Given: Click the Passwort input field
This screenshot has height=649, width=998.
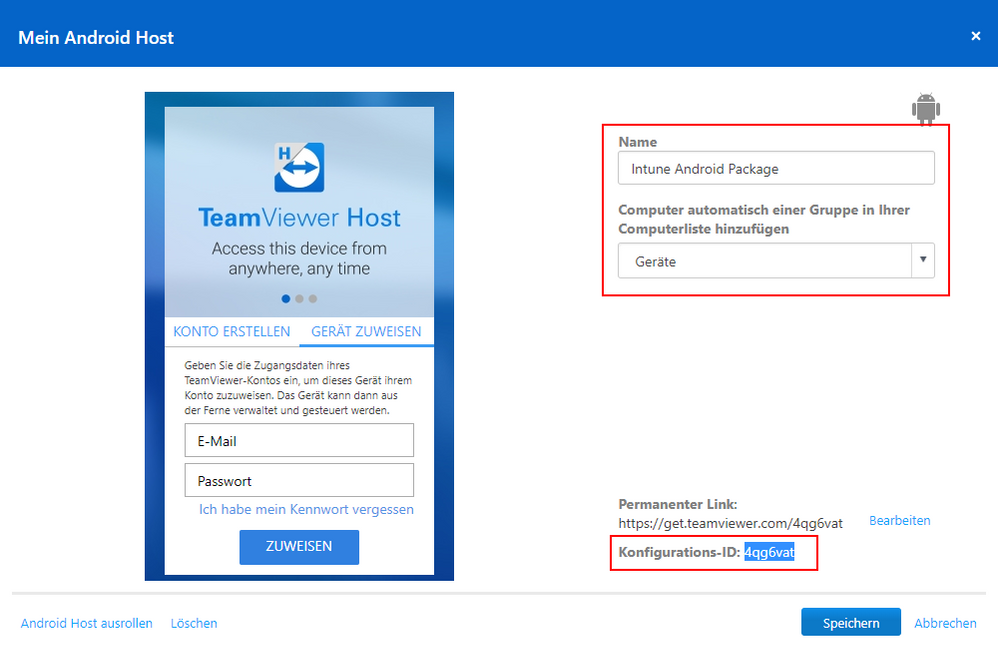Looking at the screenshot, I should point(299,480).
